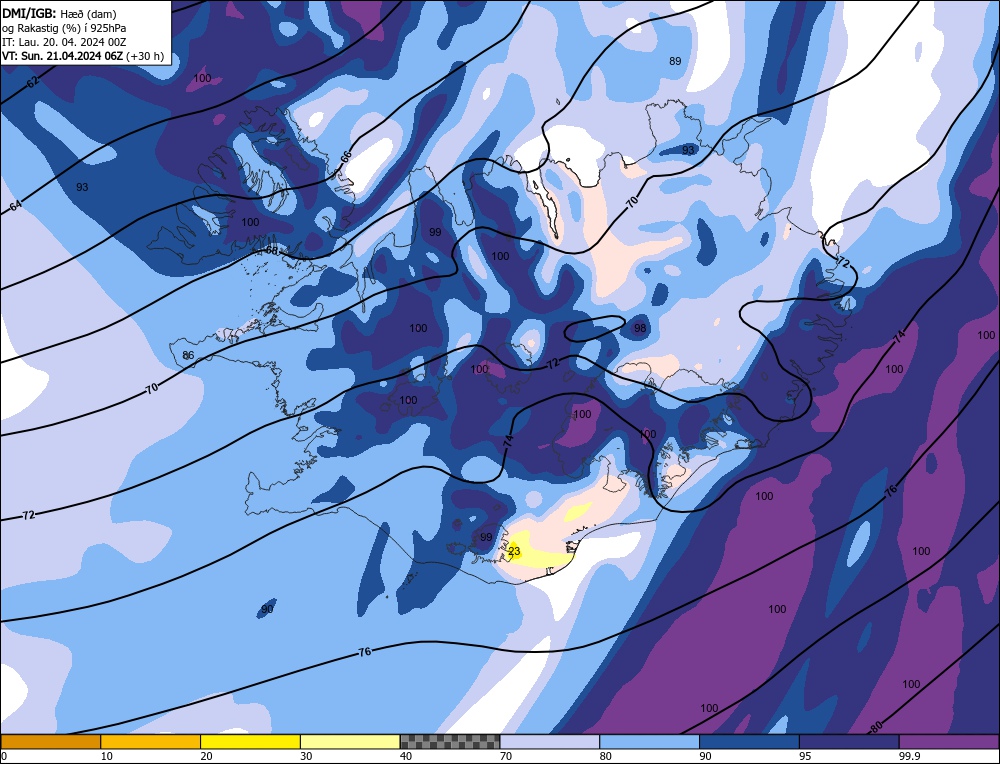The image size is (1000, 764).
Task: Click the dark navy 95–99.9 legend swatch
Action: pos(849,741)
